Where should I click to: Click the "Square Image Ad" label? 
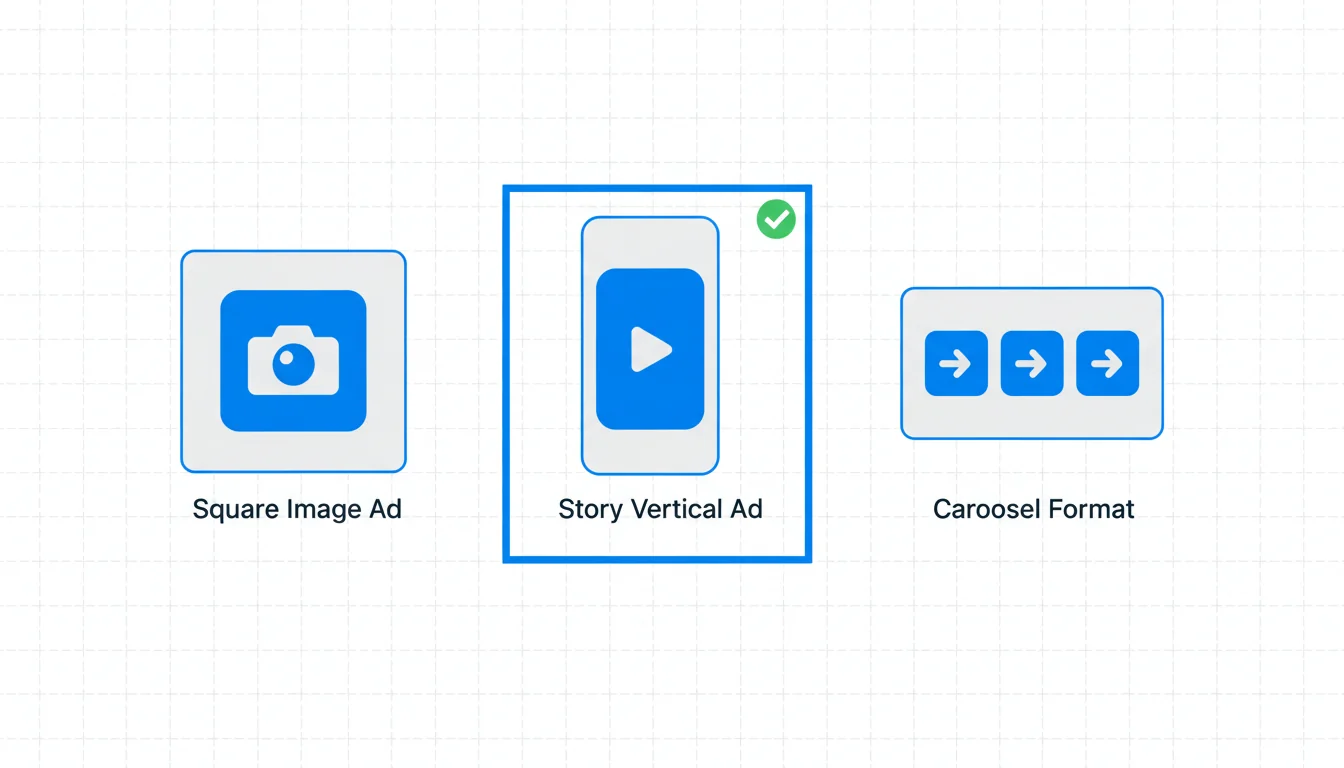(x=297, y=509)
